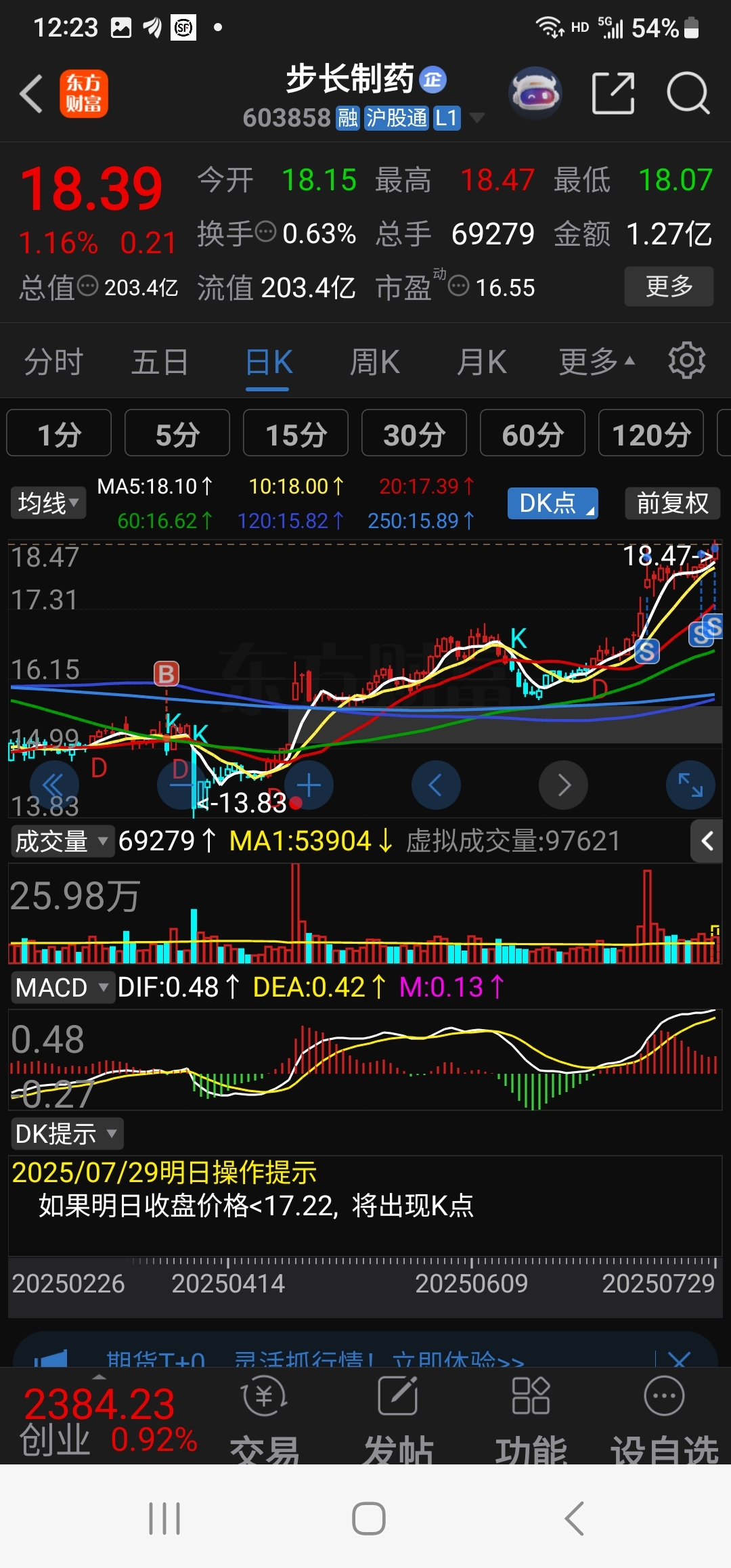The width and height of the screenshot is (731, 1568).
Task: Tap the DIF:0.48 reading
Action: [179, 987]
